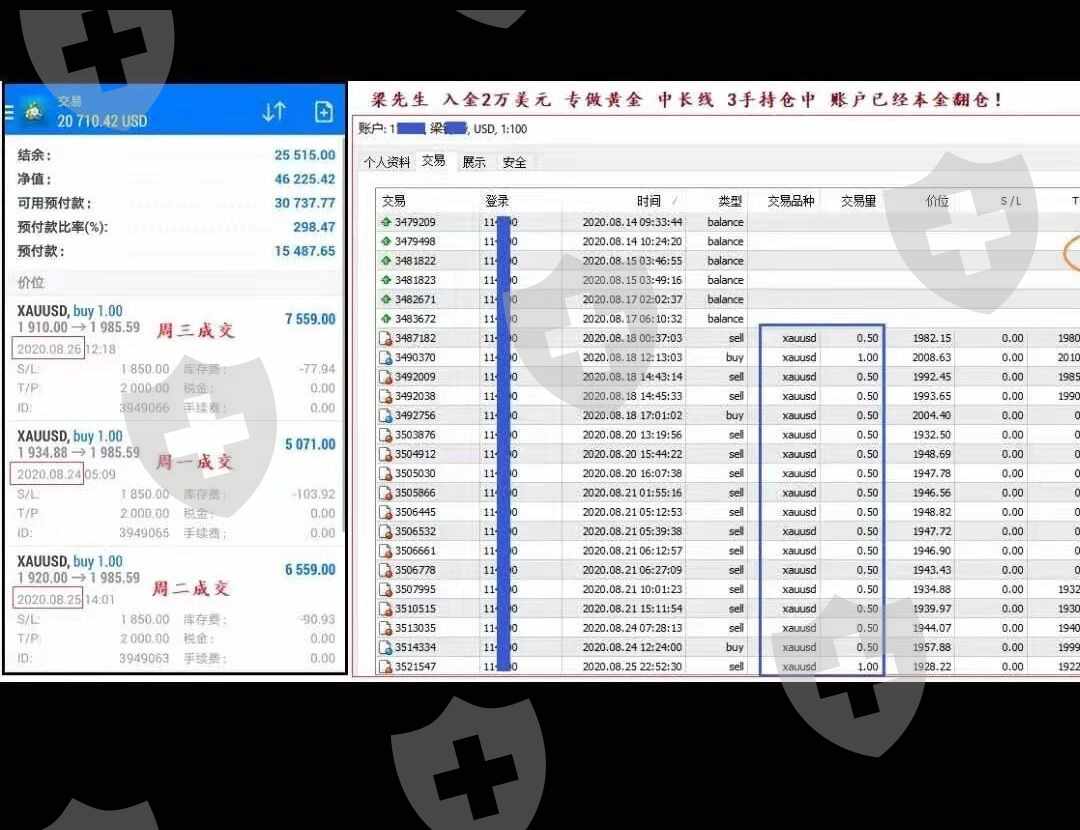Click balance icon for deal 3483672
Screen dimensions: 1080x830
pos(386,318)
